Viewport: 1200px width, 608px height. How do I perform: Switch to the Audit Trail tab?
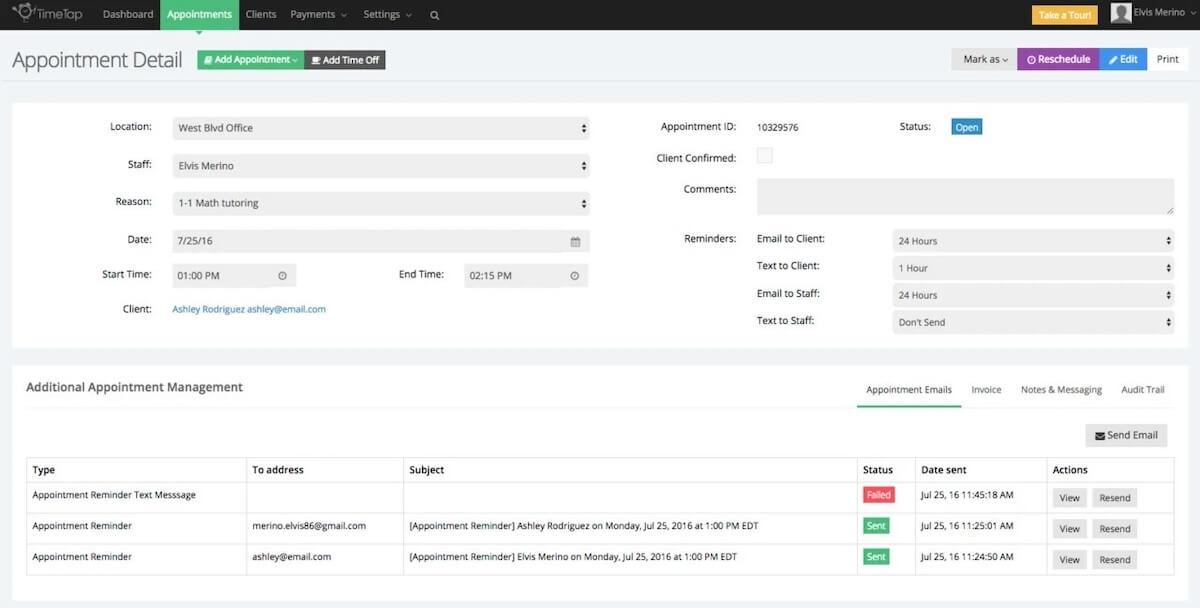[1142, 390]
